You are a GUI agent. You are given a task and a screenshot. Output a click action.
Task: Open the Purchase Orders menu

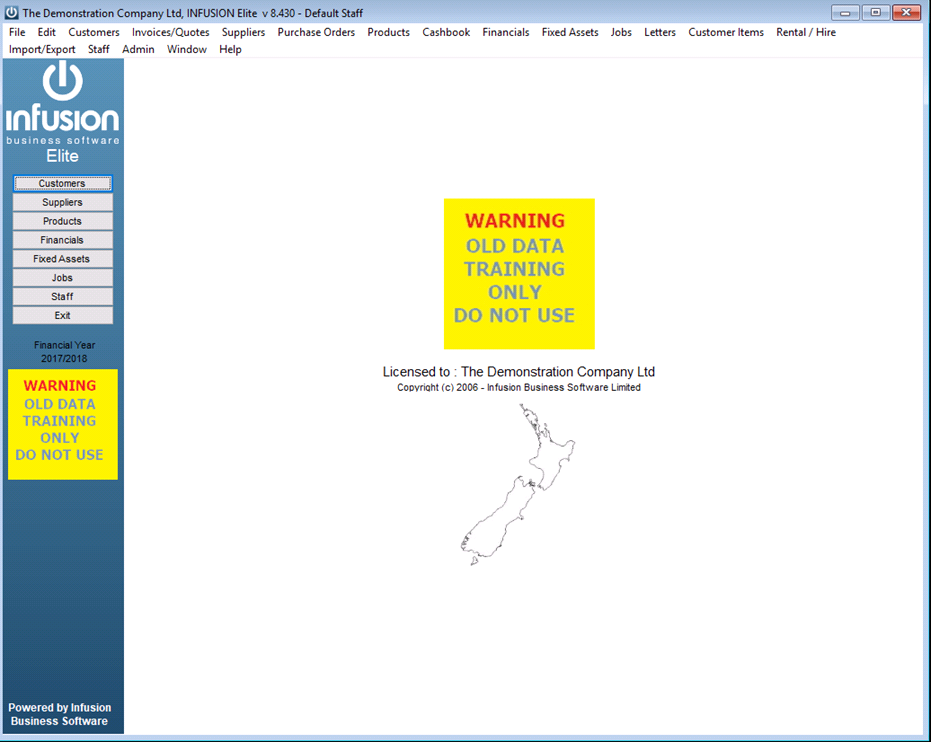[x=316, y=32]
